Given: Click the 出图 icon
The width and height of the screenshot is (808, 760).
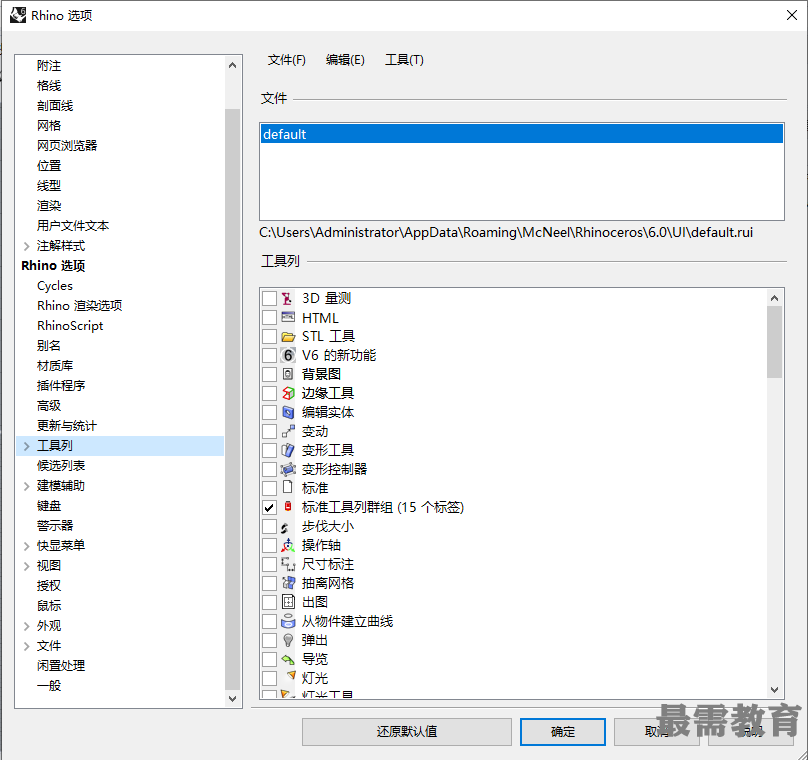Looking at the screenshot, I should pos(288,602).
